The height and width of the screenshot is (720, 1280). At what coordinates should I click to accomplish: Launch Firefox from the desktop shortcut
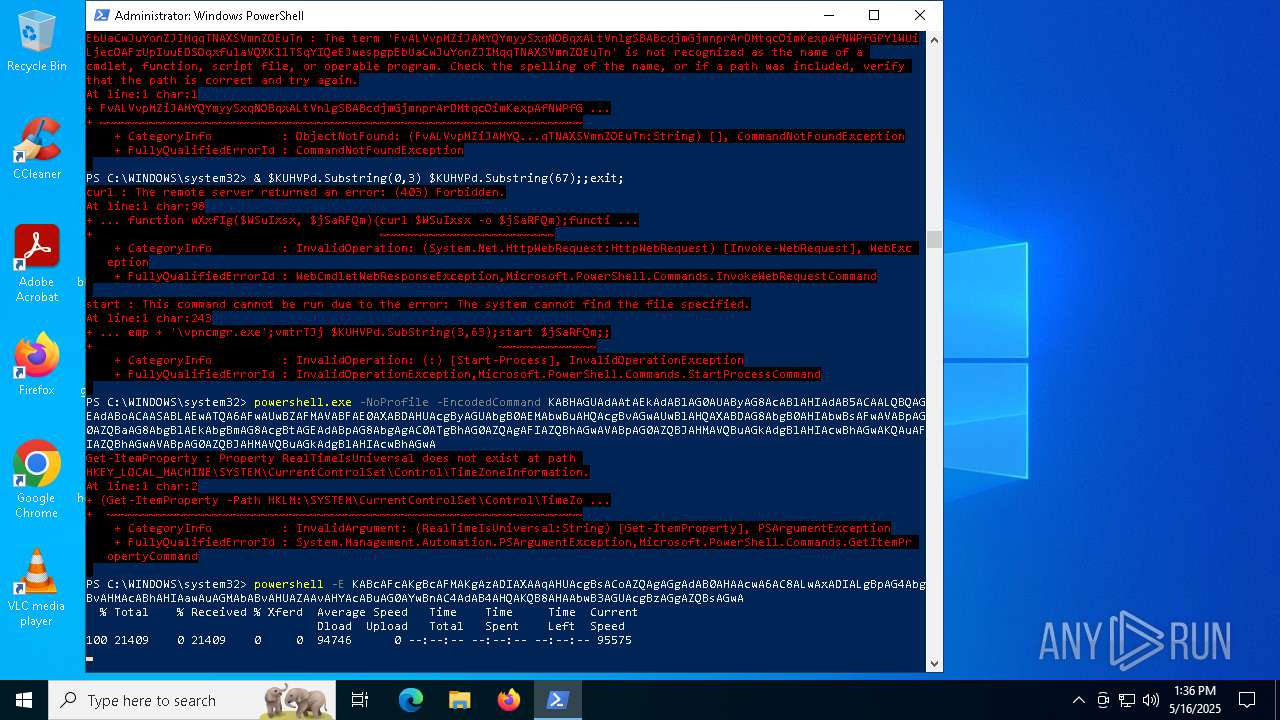[x=37, y=364]
